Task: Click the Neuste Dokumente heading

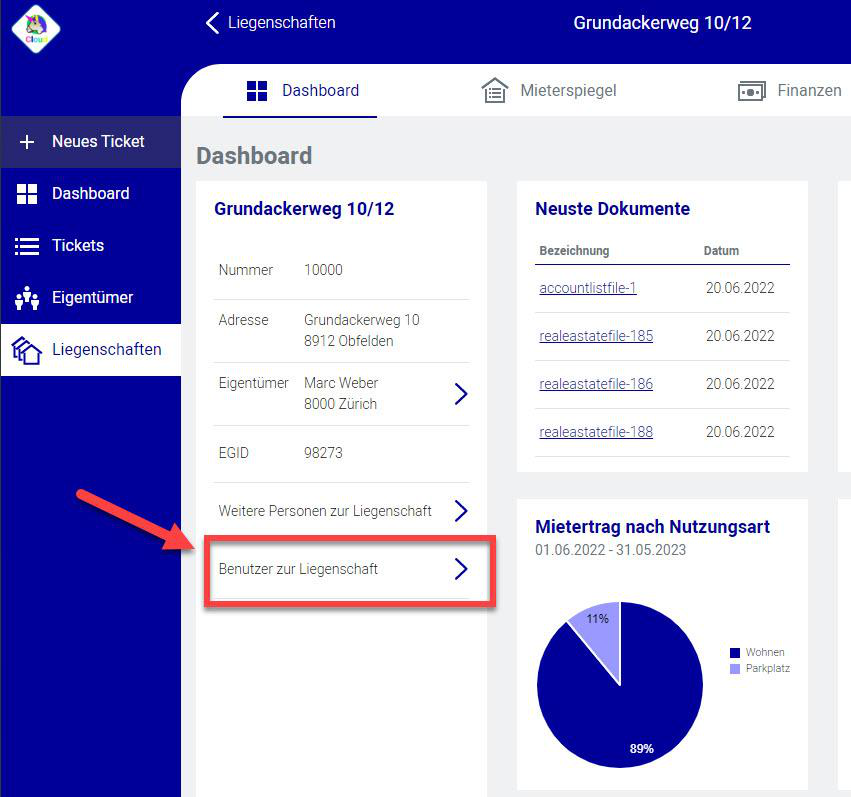Action: tap(612, 209)
